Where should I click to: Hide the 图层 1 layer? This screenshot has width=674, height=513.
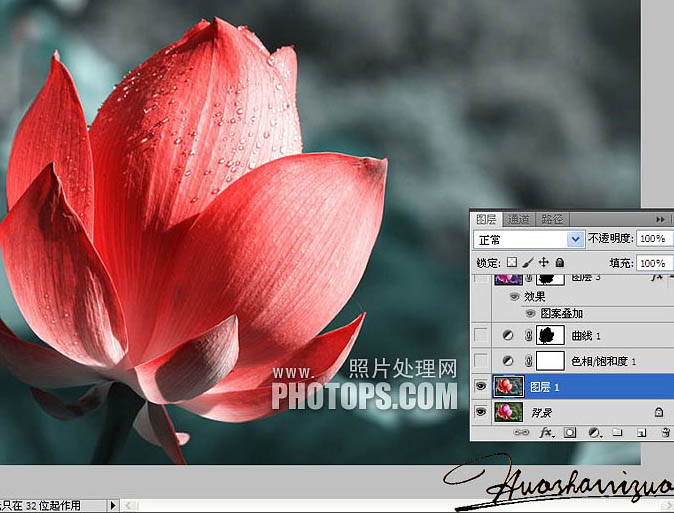pyautogui.click(x=483, y=386)
